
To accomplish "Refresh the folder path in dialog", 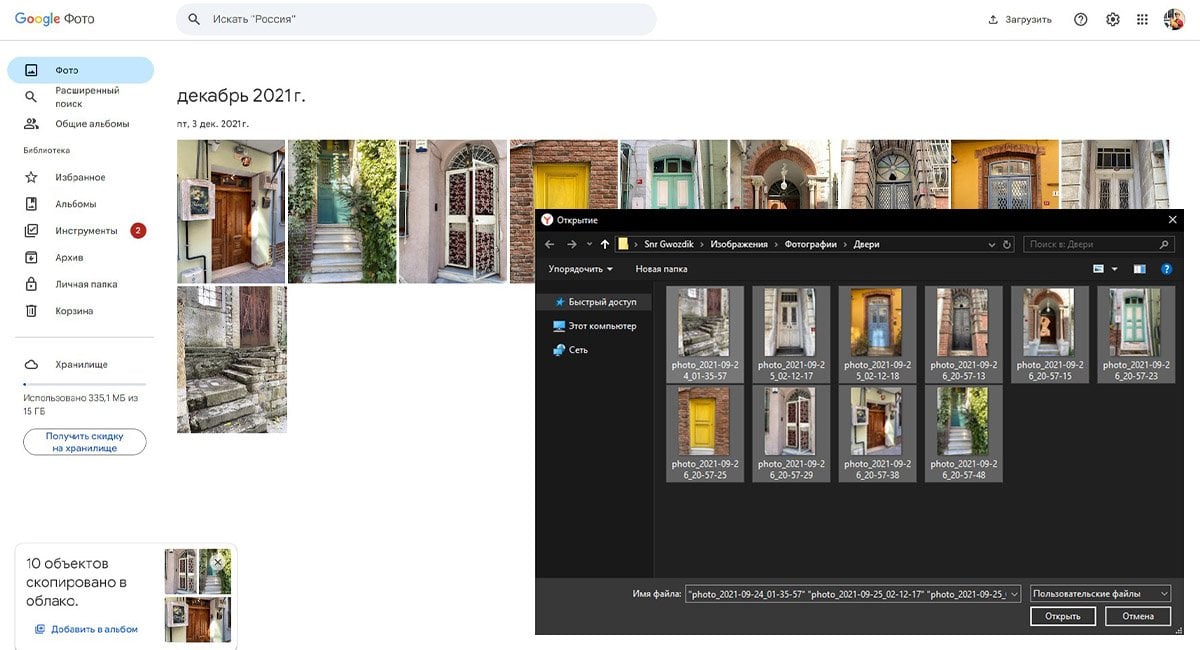I will click(x=1007, y=244).
